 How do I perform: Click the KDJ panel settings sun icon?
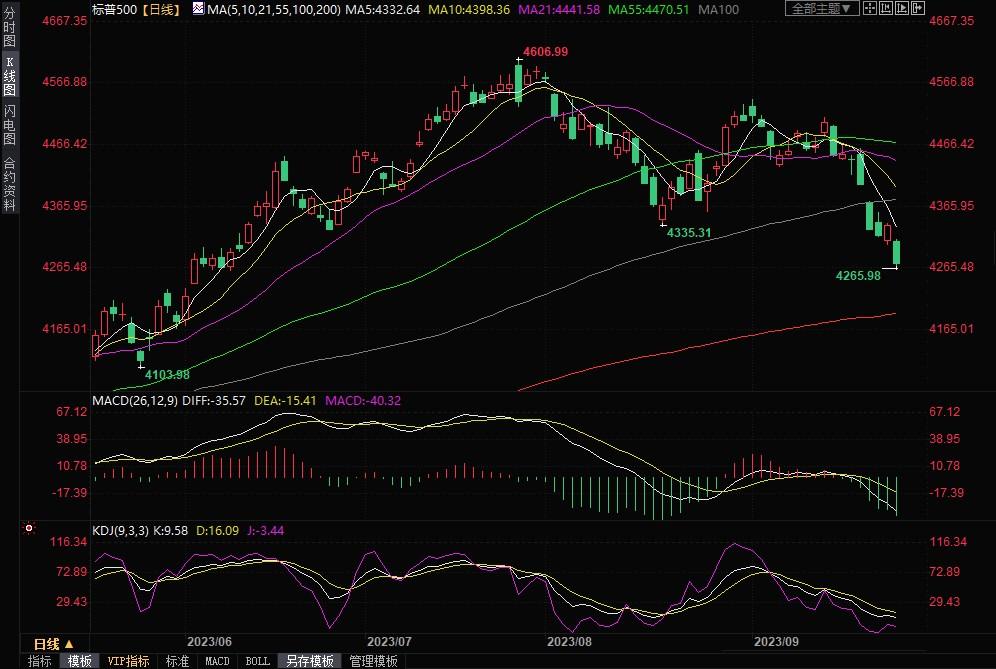pyautogui.click(x=29, y=528)
